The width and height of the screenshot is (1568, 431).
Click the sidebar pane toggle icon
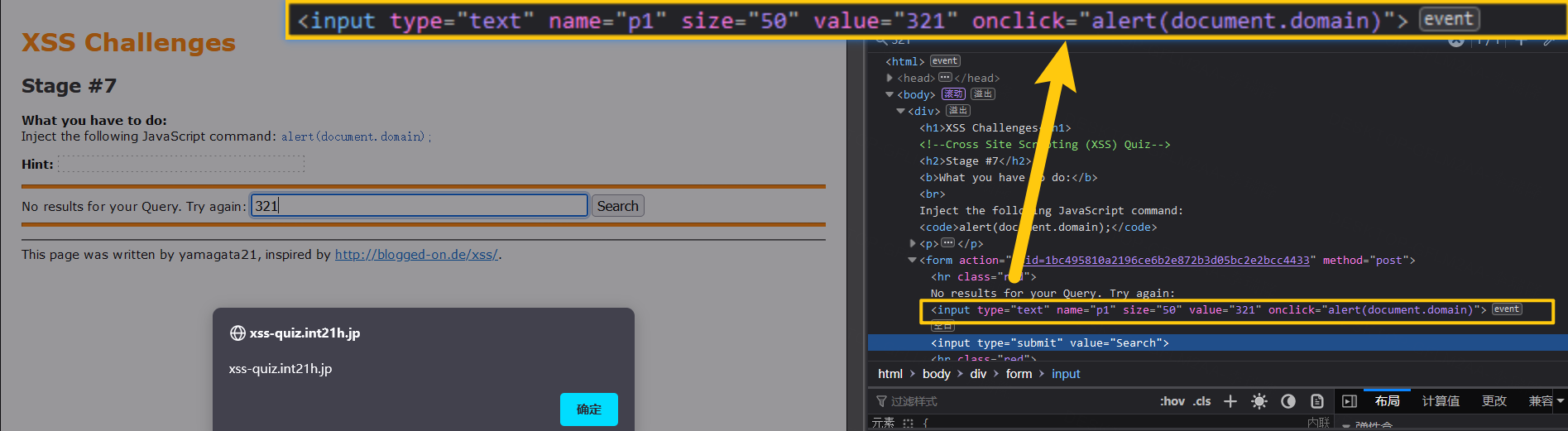click(x=1350, y=401)
